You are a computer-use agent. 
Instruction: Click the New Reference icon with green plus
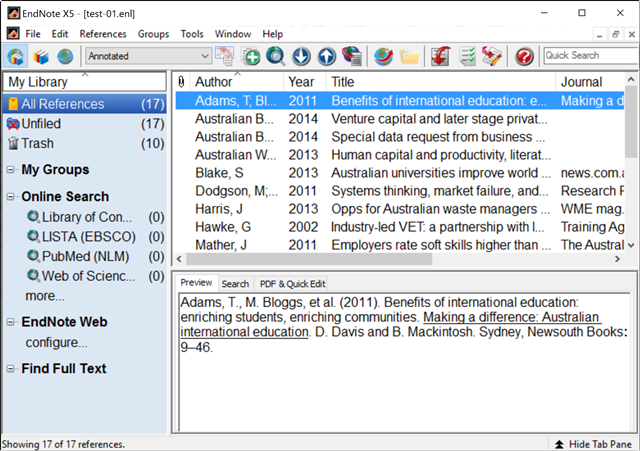click(250, 56)
